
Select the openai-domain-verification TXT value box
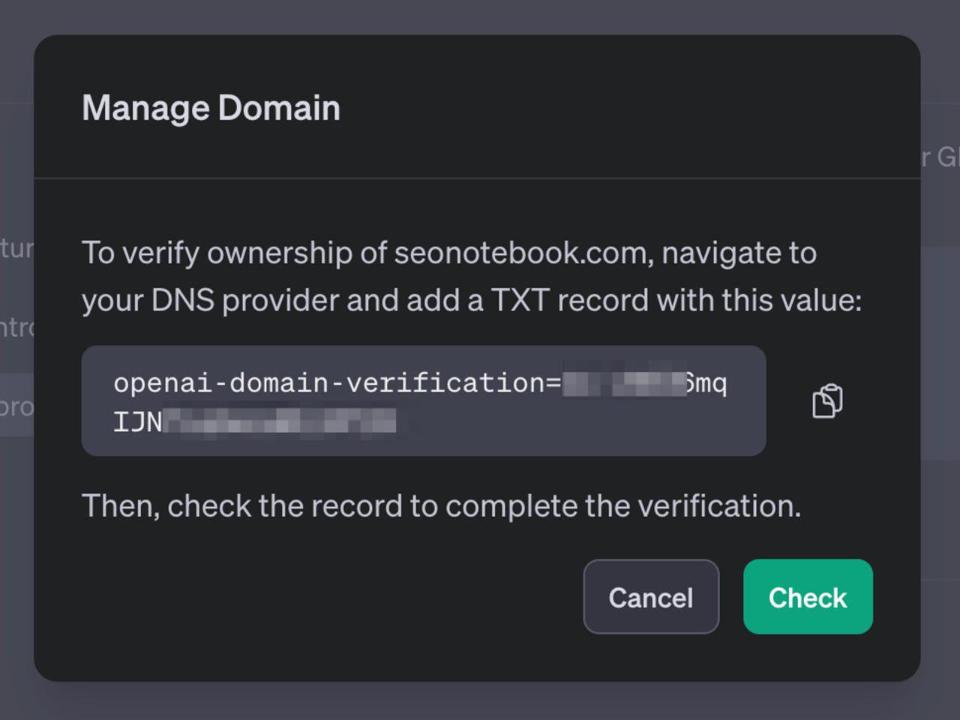[424, 400]
